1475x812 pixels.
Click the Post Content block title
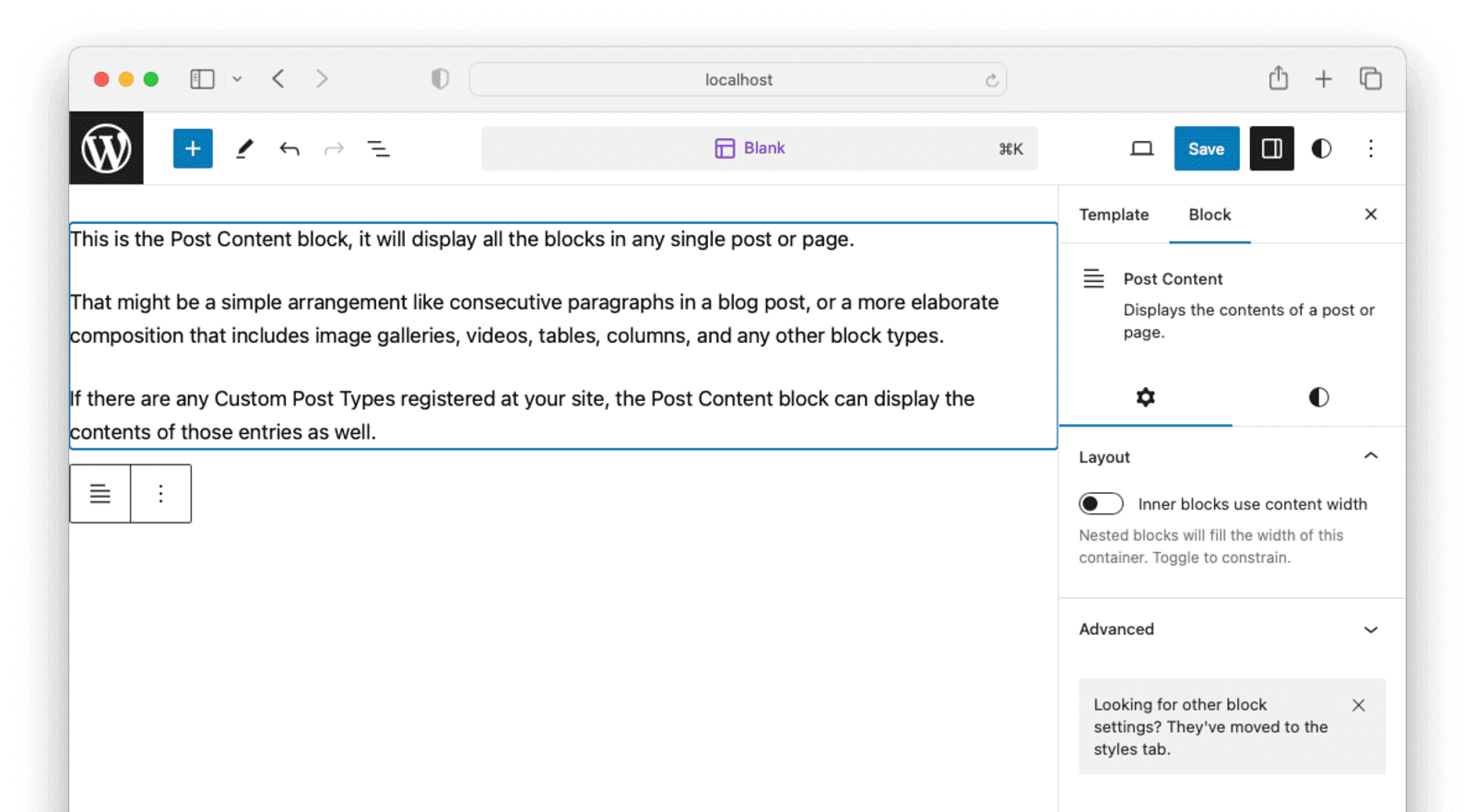click(1173, 279)
